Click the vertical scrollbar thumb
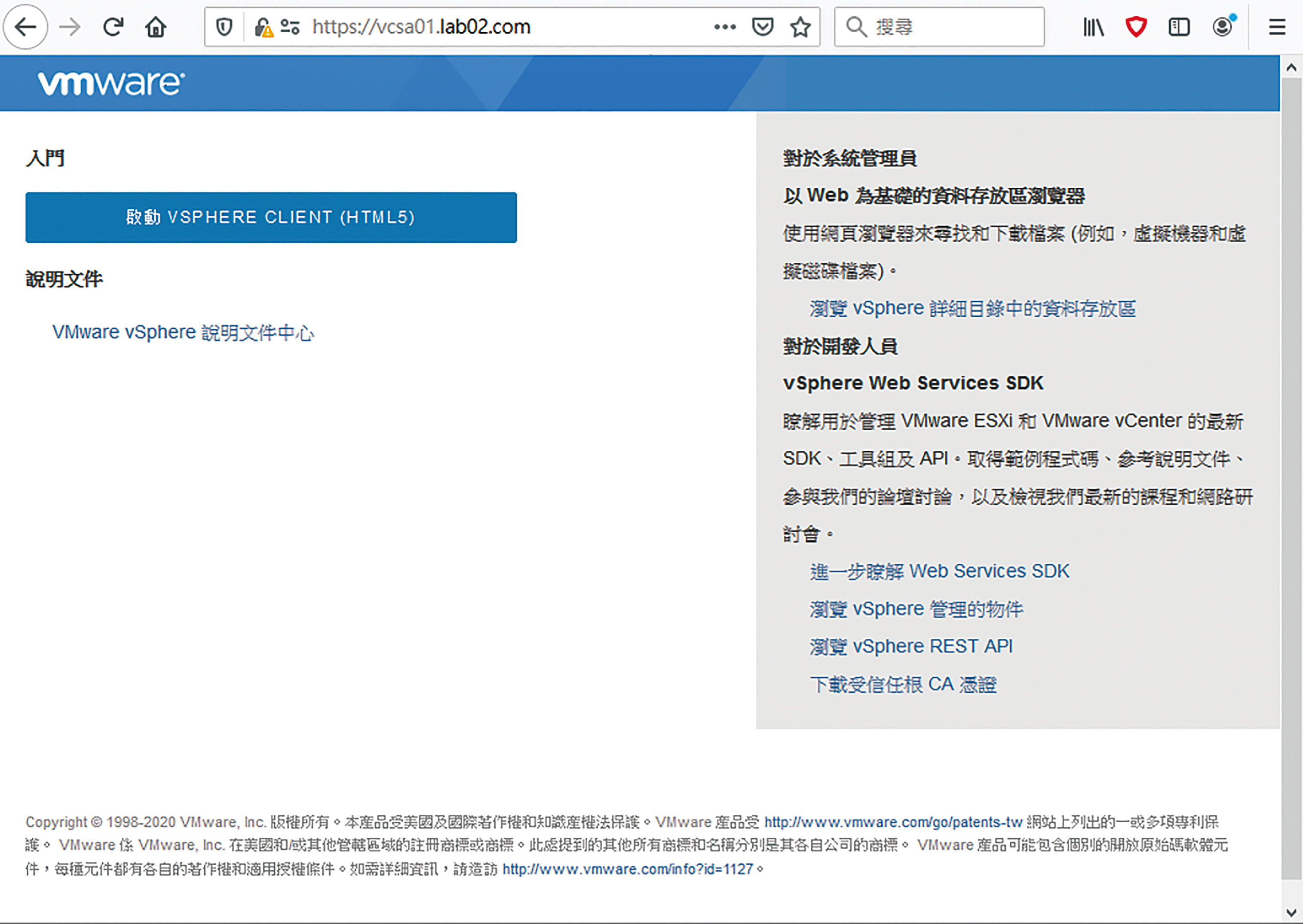 (1291, 478)
